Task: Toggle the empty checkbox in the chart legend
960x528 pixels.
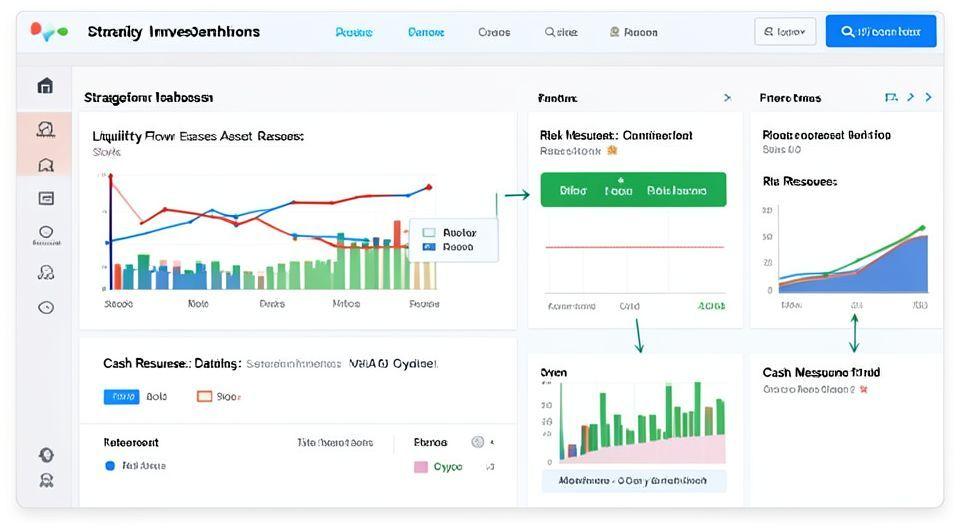Action: 429,231
